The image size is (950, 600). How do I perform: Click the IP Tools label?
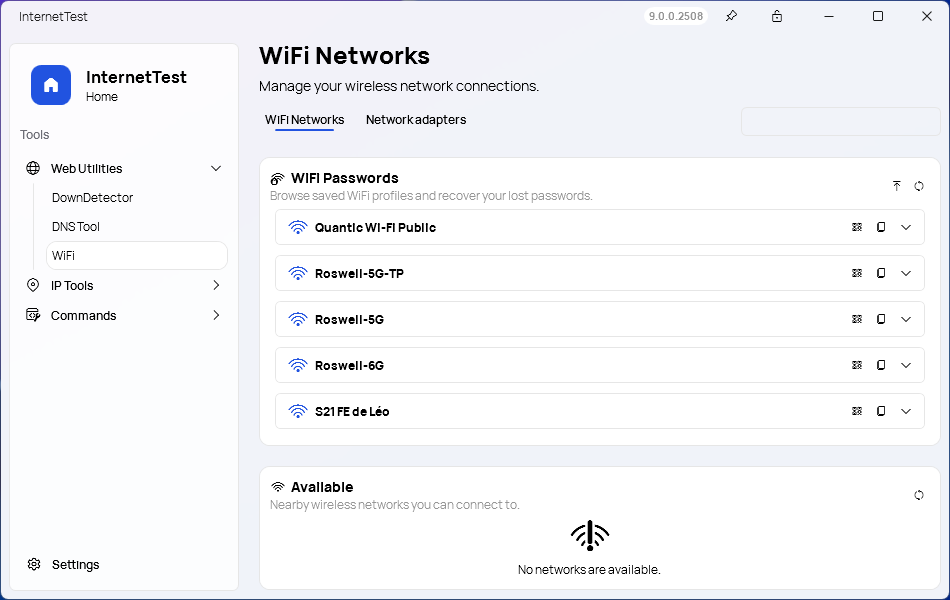pyautogui.click(x=72, y=285)
